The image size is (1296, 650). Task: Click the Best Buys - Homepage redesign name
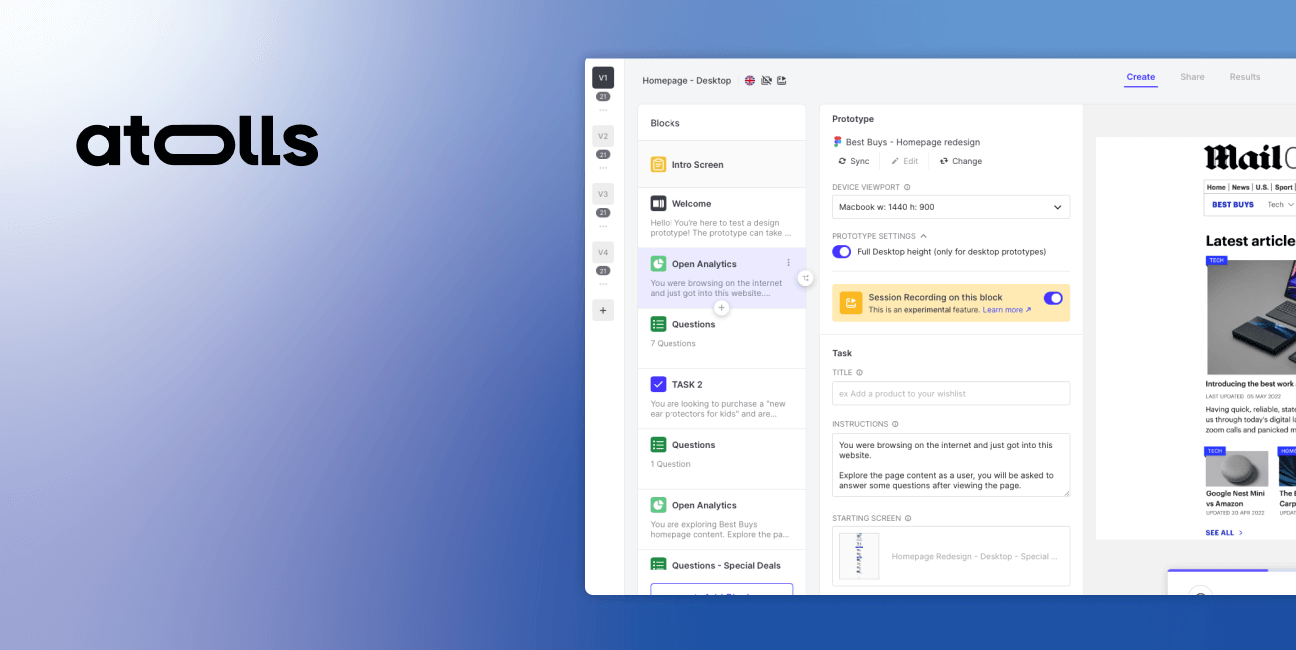pos(913,142)
